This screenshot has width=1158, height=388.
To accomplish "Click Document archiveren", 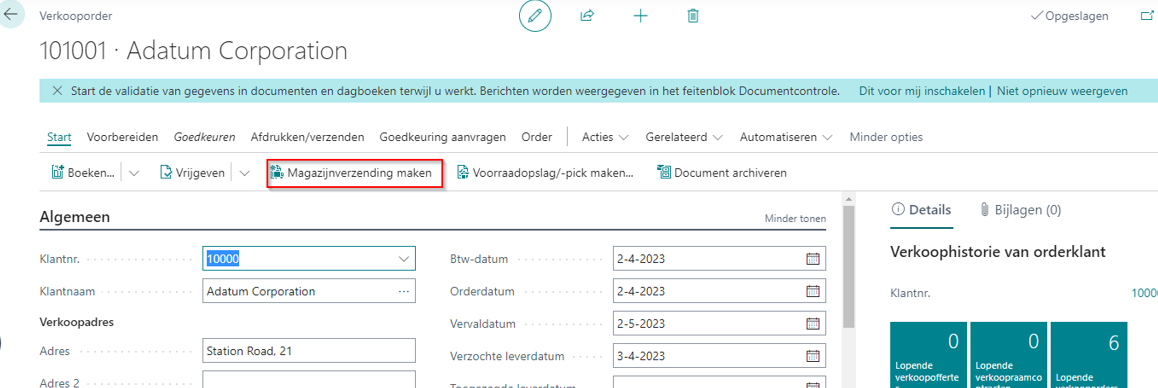I will tap(722, 173).
